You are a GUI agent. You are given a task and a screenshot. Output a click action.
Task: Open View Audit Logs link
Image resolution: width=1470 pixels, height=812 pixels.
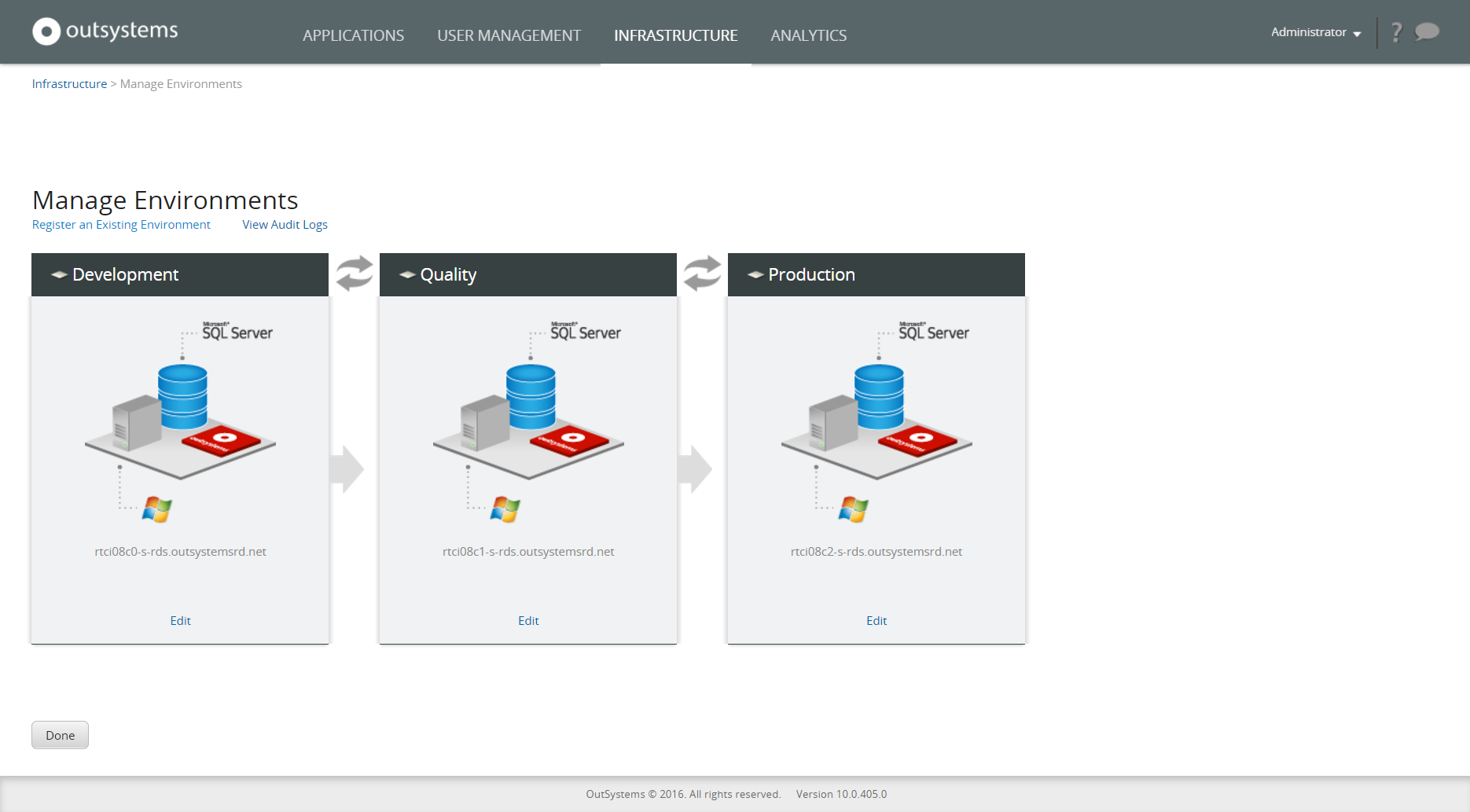285,225
